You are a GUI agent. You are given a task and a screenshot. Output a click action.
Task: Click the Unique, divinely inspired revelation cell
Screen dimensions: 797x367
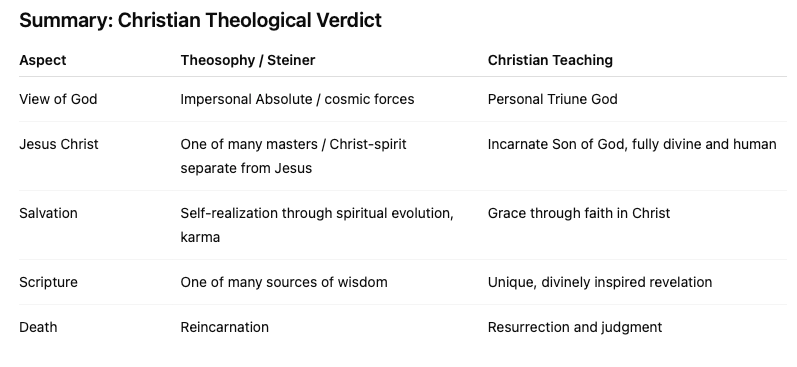coord(600,282)
